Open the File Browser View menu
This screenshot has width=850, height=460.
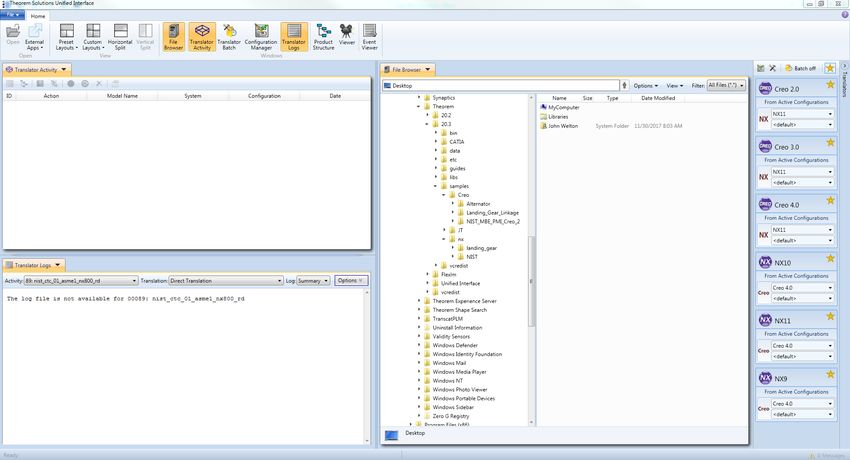[674, 86]
